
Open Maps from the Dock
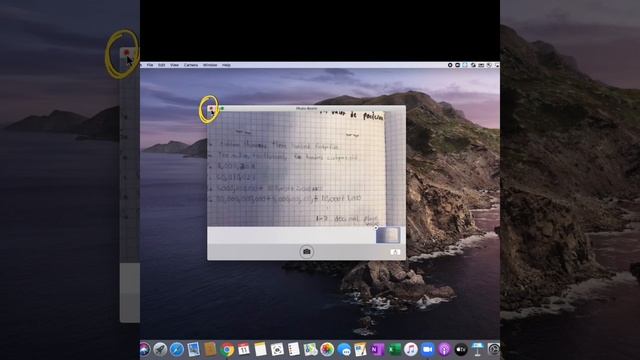click(310, 349)
